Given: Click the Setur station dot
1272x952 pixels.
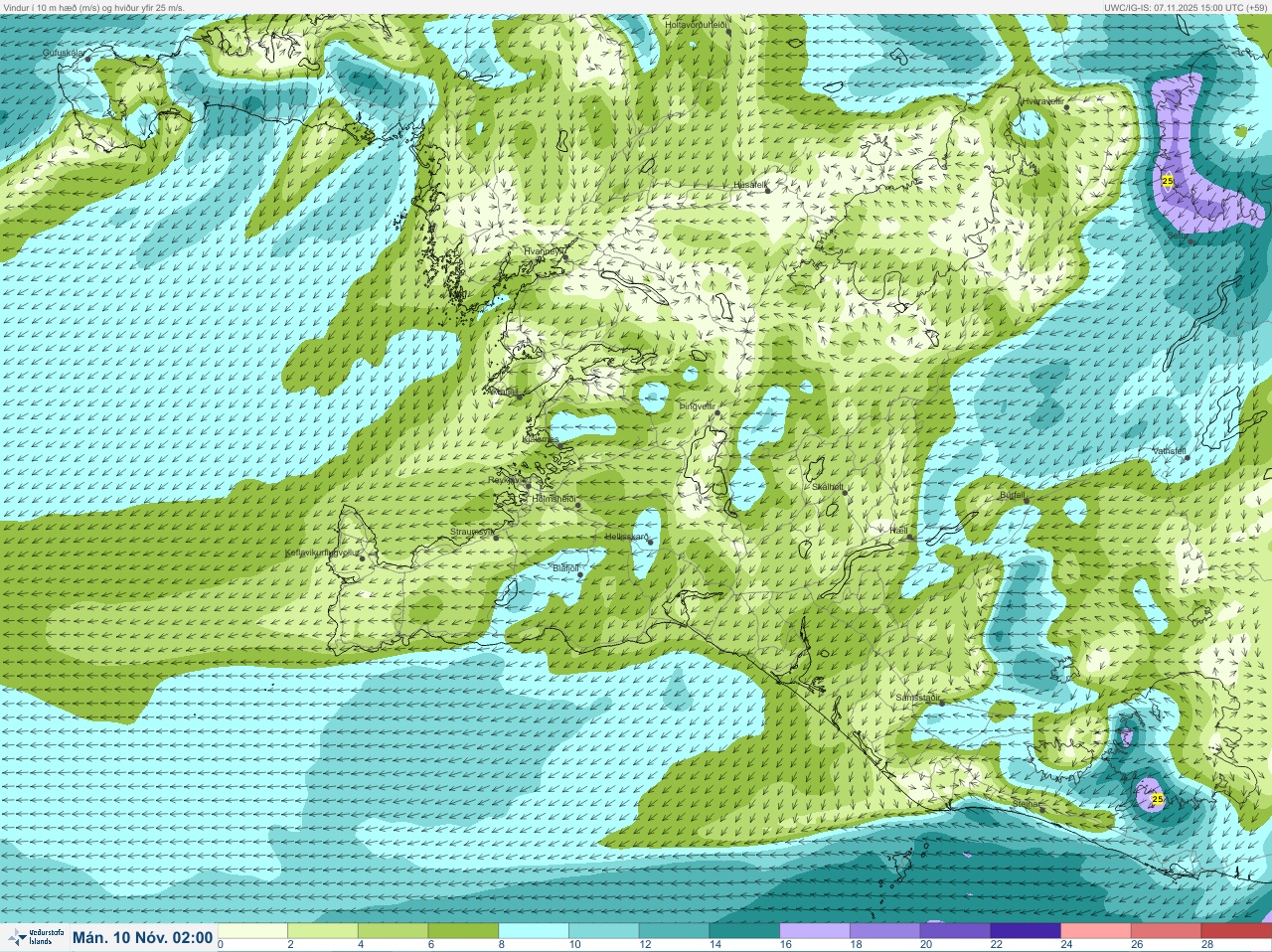Looking at the screenshot, I should tap(1192, 241).
